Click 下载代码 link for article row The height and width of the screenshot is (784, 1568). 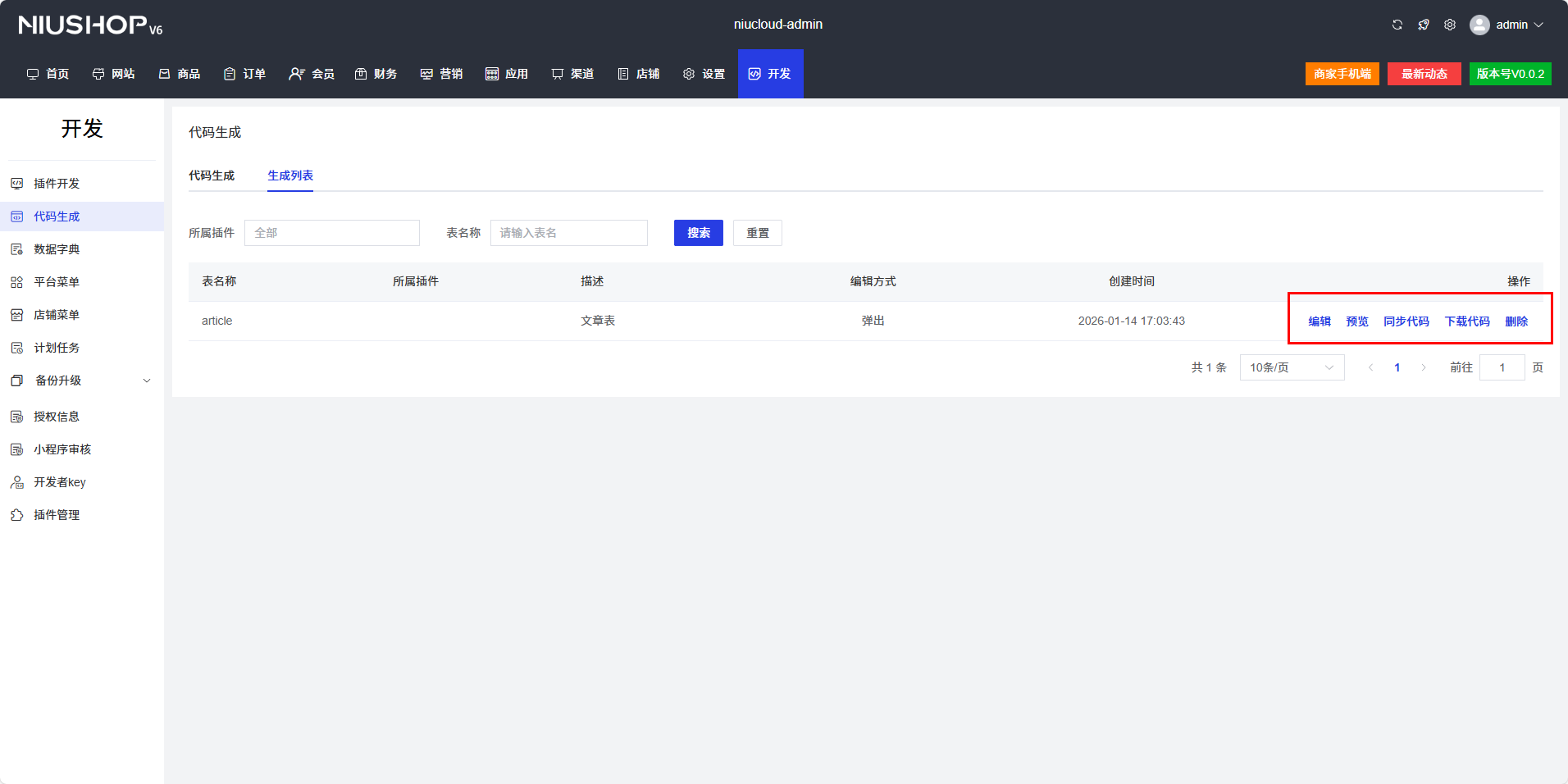pyautogui.click(x=1467, y=321)
